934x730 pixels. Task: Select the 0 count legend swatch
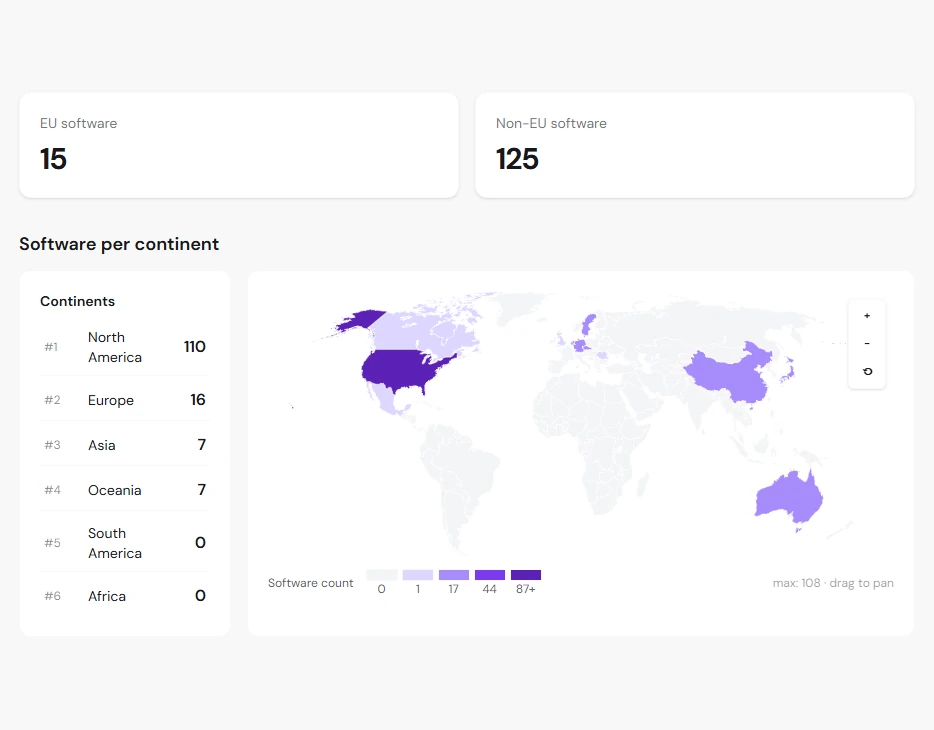381,575
